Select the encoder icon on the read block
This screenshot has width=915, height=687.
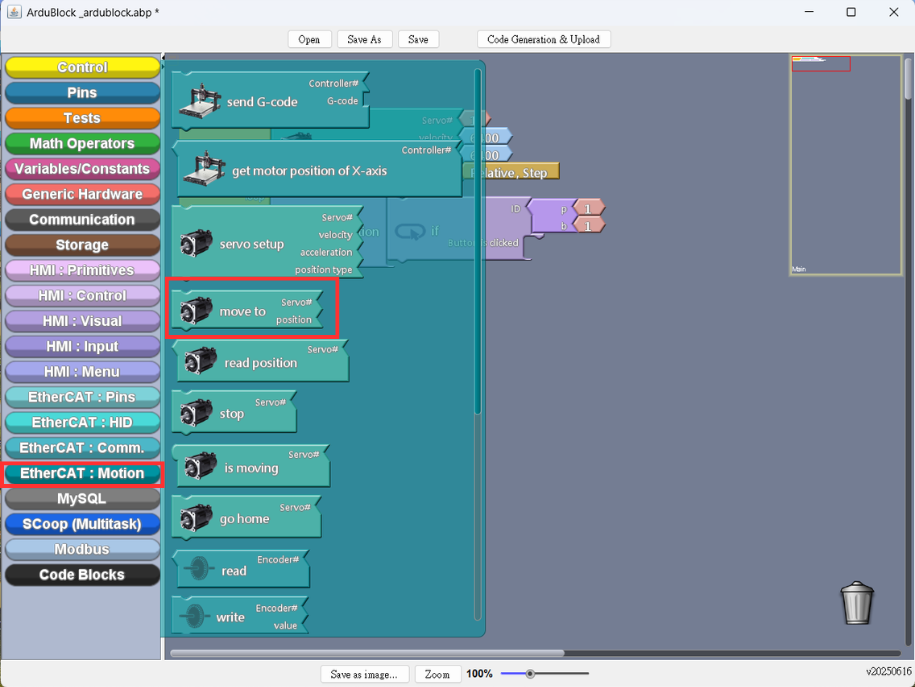pyautogui.click(x=198, y=569)
